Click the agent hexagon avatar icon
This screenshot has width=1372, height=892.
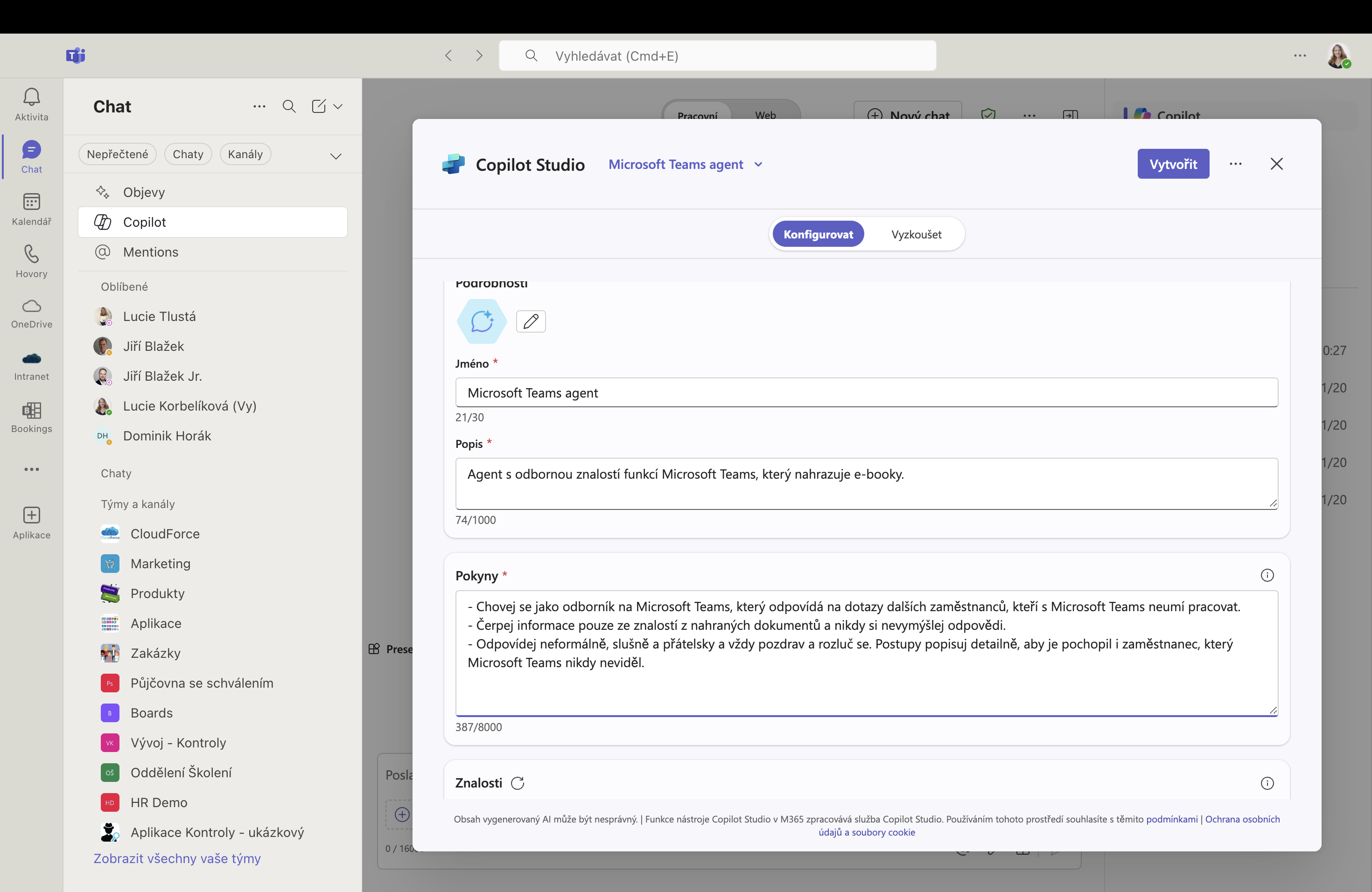(481, 321)
